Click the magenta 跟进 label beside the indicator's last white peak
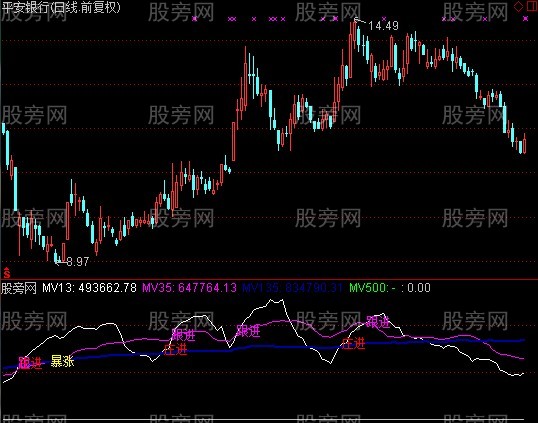 tap(378, 322)
